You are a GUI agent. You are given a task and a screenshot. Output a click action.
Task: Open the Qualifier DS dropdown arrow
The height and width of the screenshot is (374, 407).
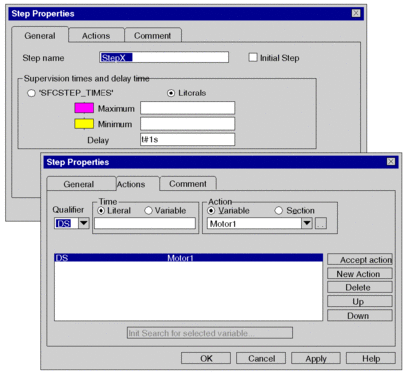point(83,223)
